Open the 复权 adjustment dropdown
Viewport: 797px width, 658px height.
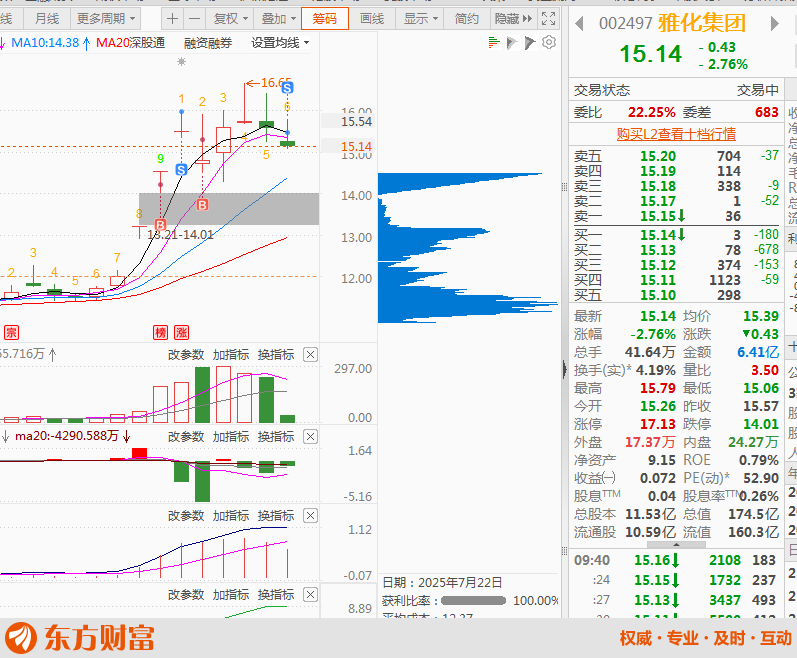pyautogui.click(x=230, y=19)
